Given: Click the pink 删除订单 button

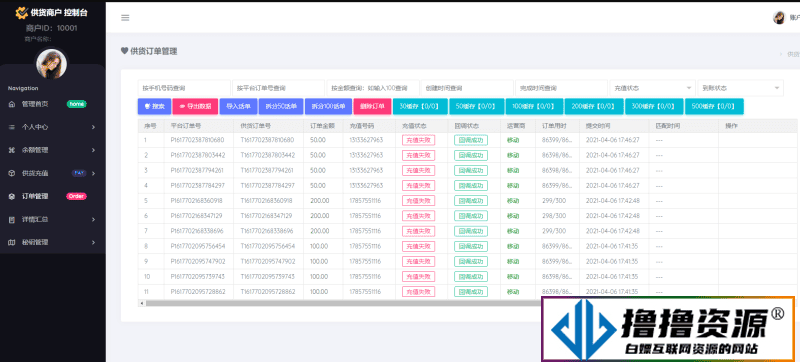Looking at the screenshot, I should tap(372, 107).
